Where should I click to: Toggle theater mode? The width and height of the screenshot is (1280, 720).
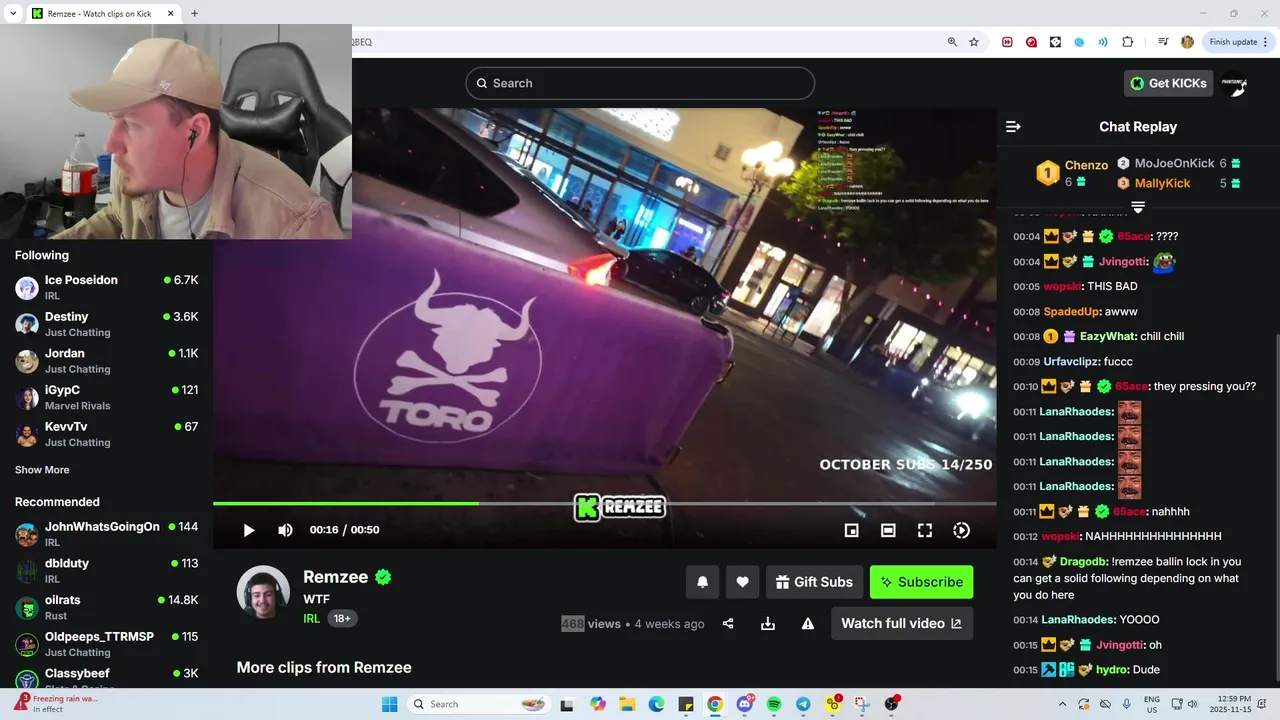pyautogui.click(x=888, y=530)
